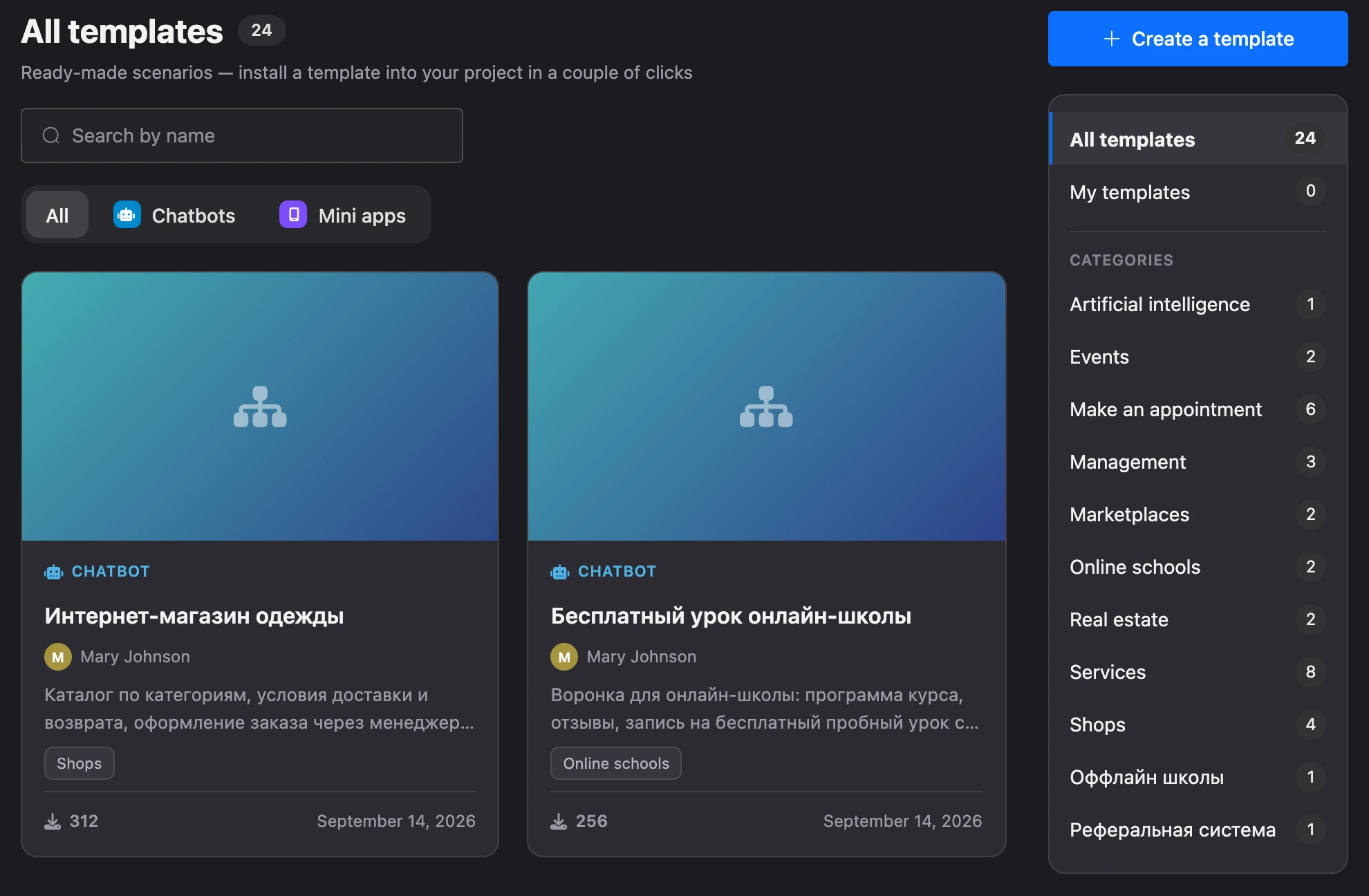Filter by Management category

point(1198,462)
